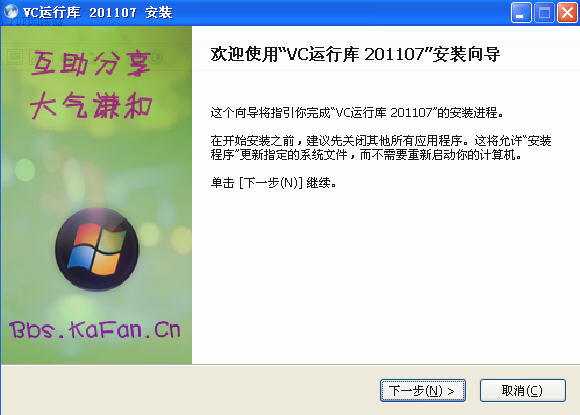
Task: Click the gray footer area beside buttons
Action: 189,390
